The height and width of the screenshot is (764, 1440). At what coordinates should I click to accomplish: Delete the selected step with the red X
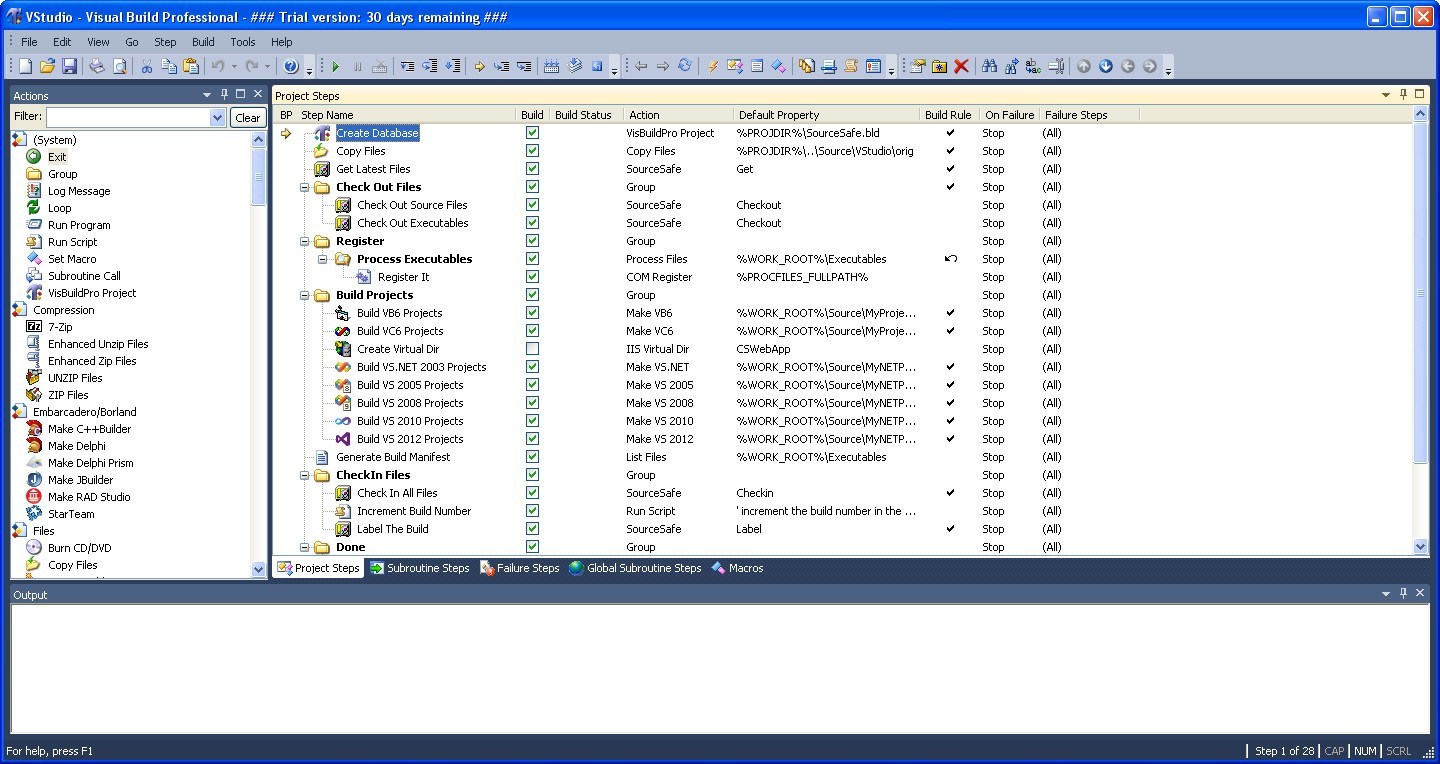point(961,66)
